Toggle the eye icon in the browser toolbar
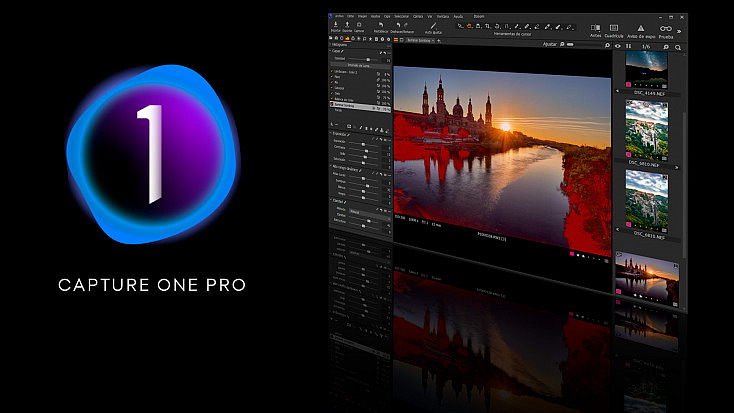 pyautogui.click(x=617, y=46)
